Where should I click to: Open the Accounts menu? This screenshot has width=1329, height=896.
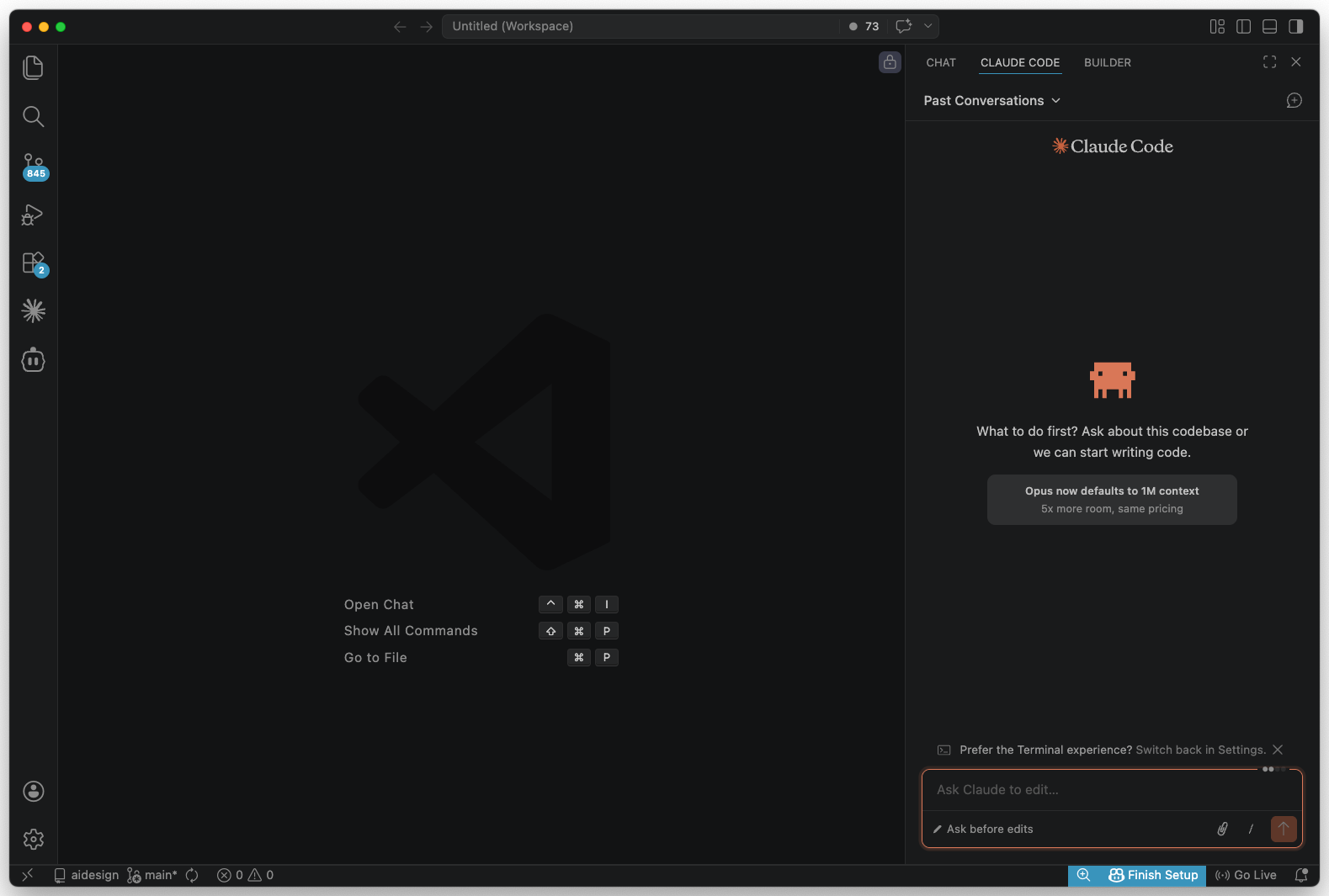coord(33,791)
